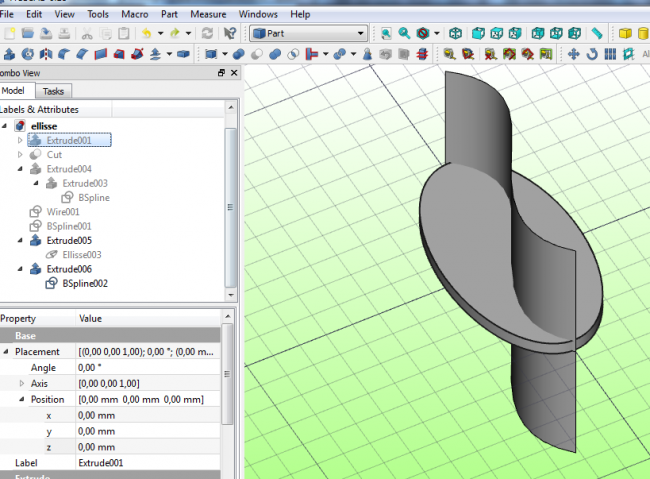The height and width of the screenshot is (479, 650).
Task: Click the draw style icon
Action: 423,33
